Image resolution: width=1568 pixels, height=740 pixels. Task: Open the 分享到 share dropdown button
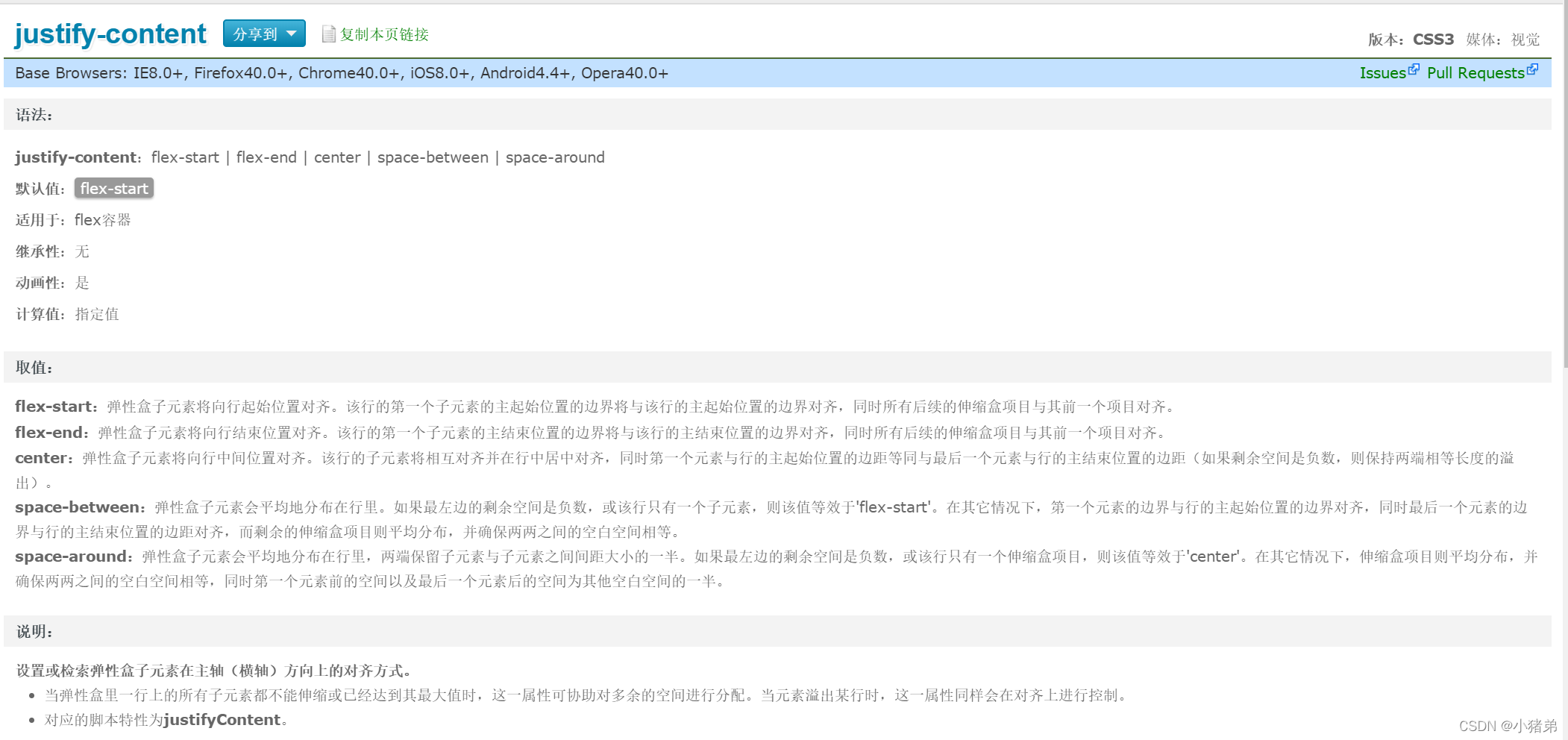click(264, 34)
